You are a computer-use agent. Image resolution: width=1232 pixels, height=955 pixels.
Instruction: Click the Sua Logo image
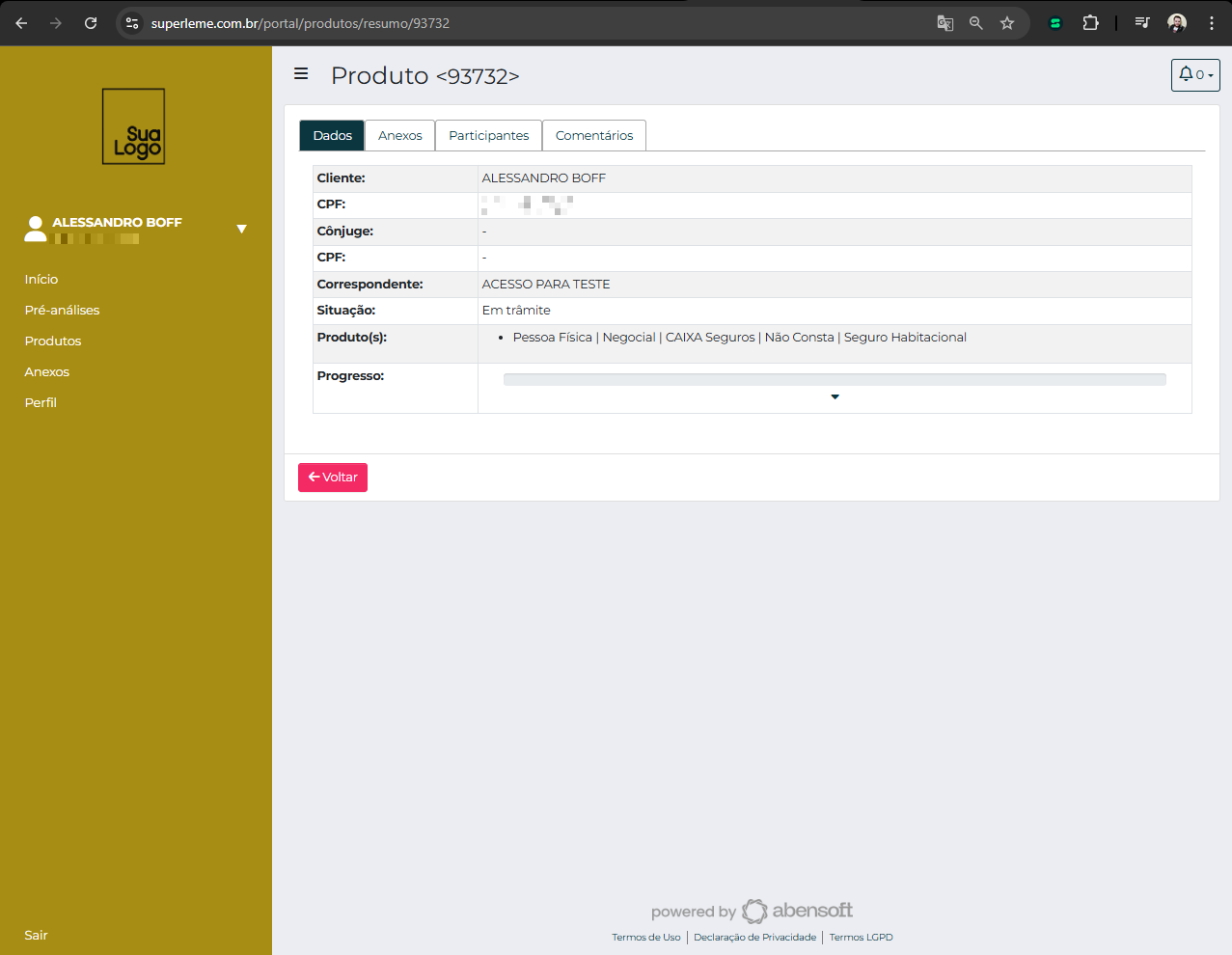(134, 126)
